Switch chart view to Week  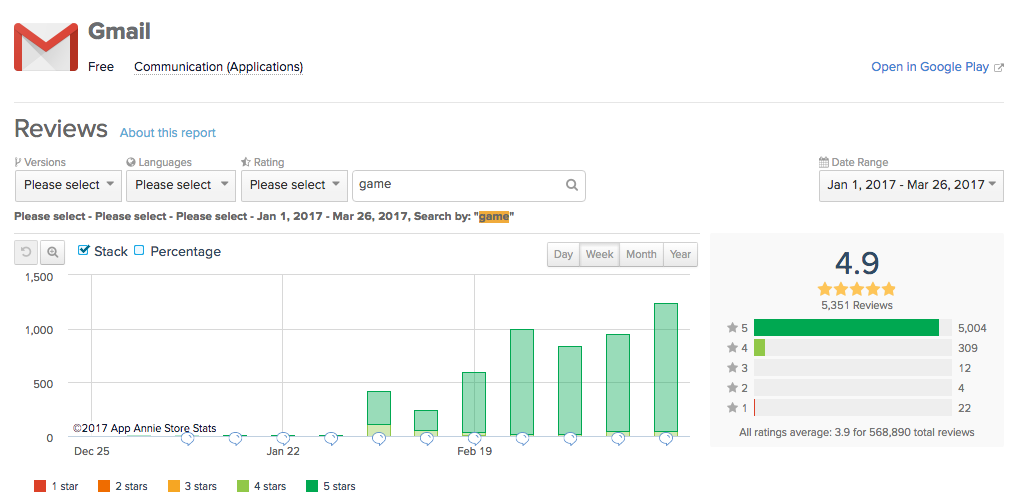click(x=600, y=255)
